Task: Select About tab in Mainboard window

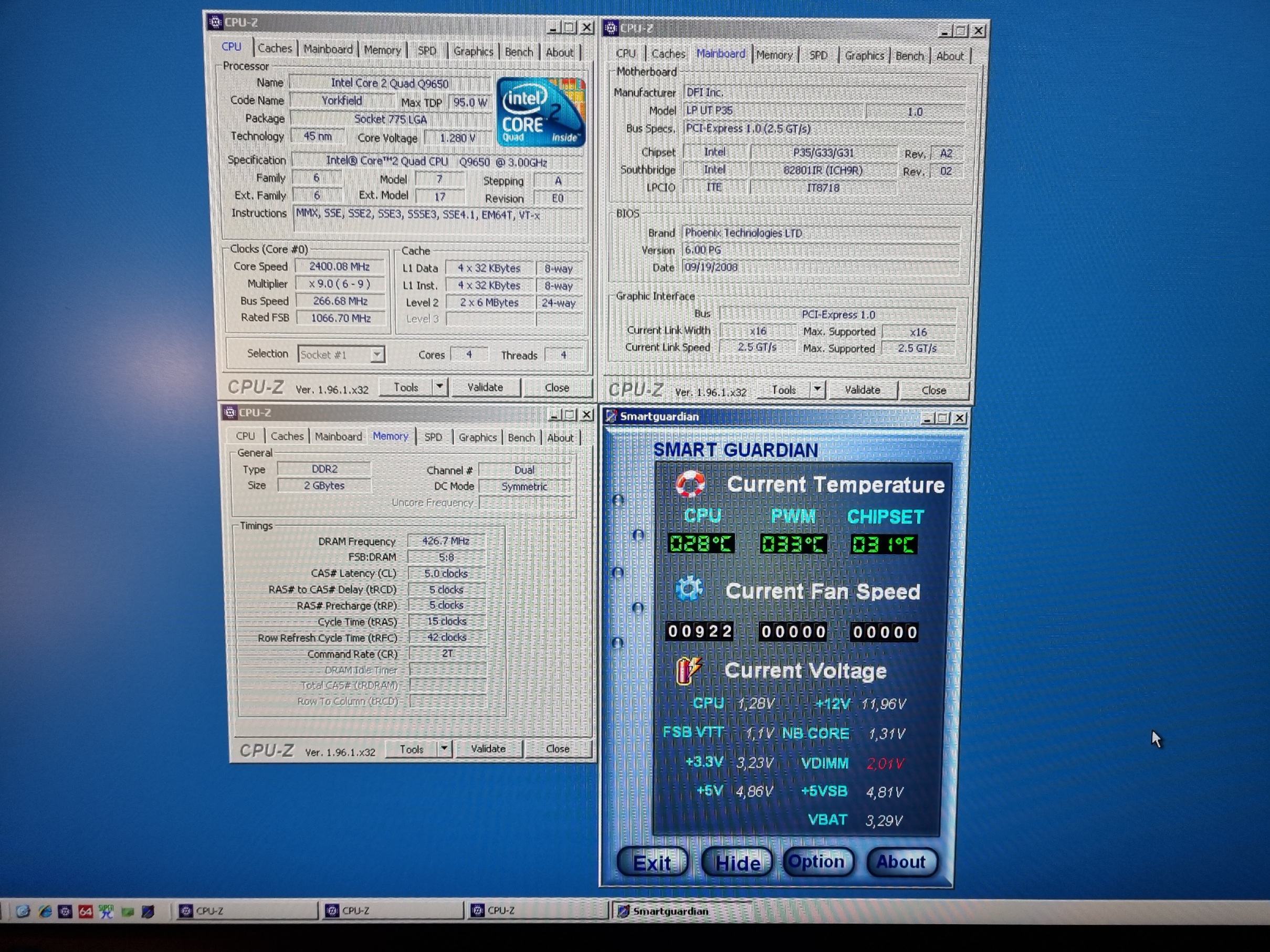Action: coord(950,56)
